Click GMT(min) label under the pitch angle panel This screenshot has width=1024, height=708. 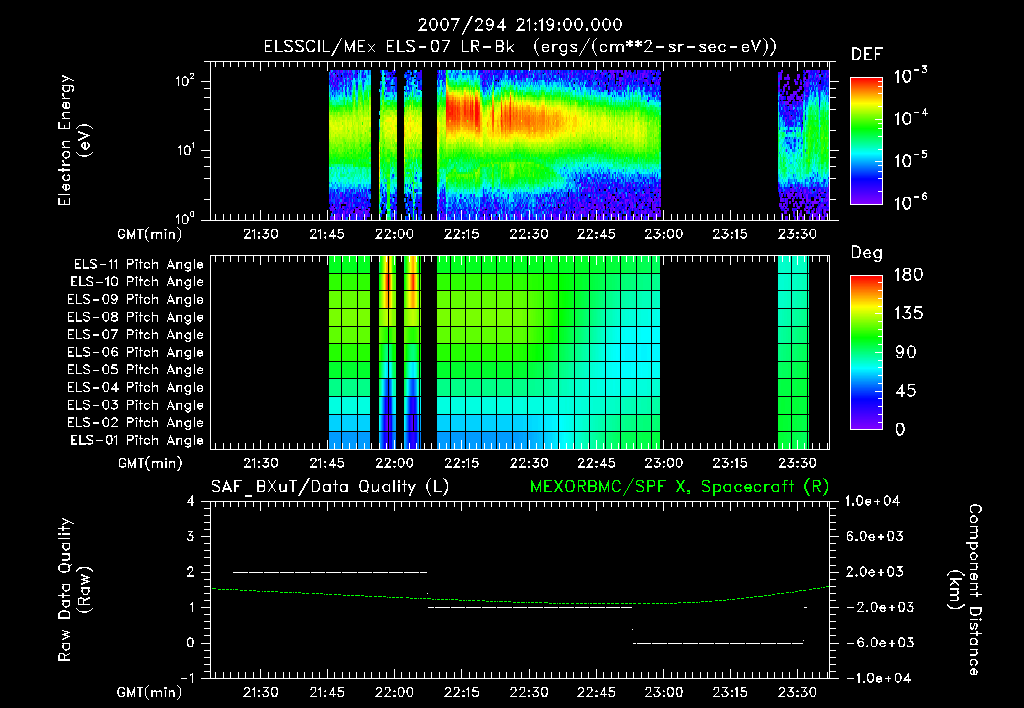150,464
